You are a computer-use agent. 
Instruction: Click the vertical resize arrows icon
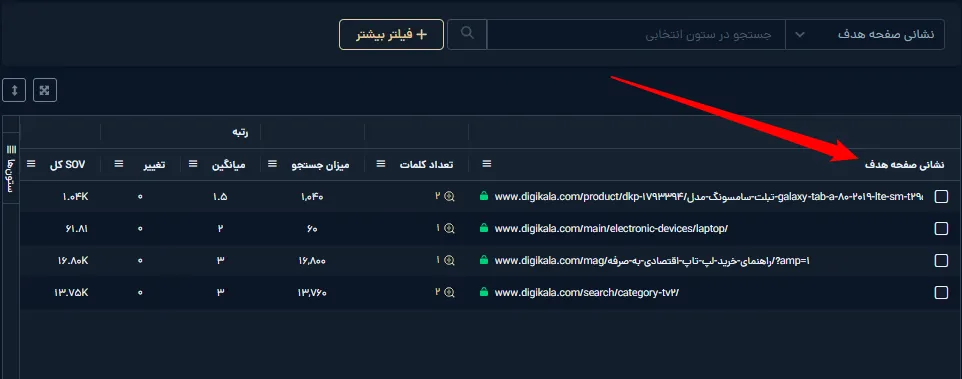pos(14,90)
